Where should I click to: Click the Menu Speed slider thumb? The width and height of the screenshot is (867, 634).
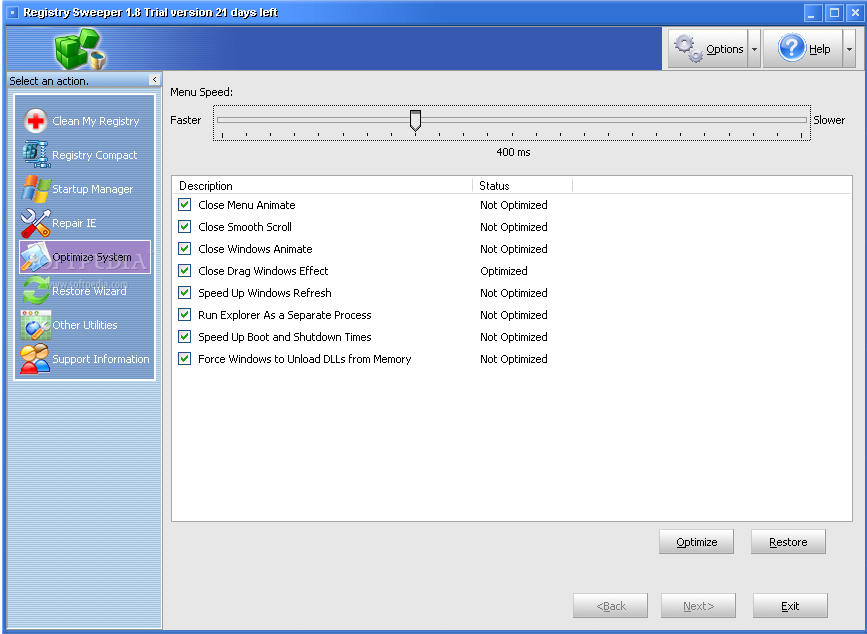[415, 120]
